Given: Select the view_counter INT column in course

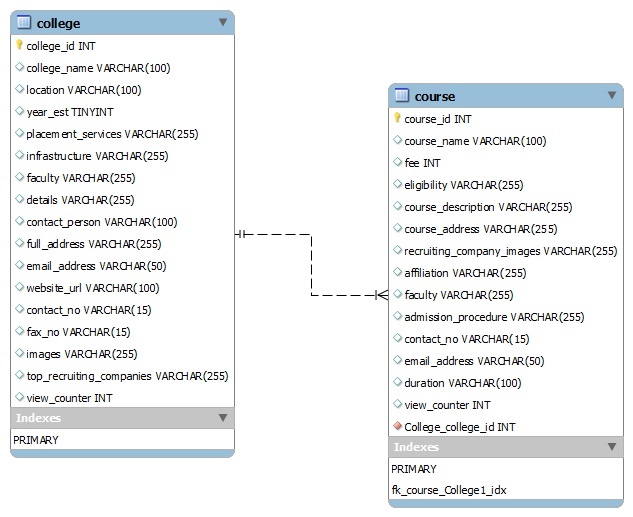Looking at the screenshot, I should coord(448,405).
